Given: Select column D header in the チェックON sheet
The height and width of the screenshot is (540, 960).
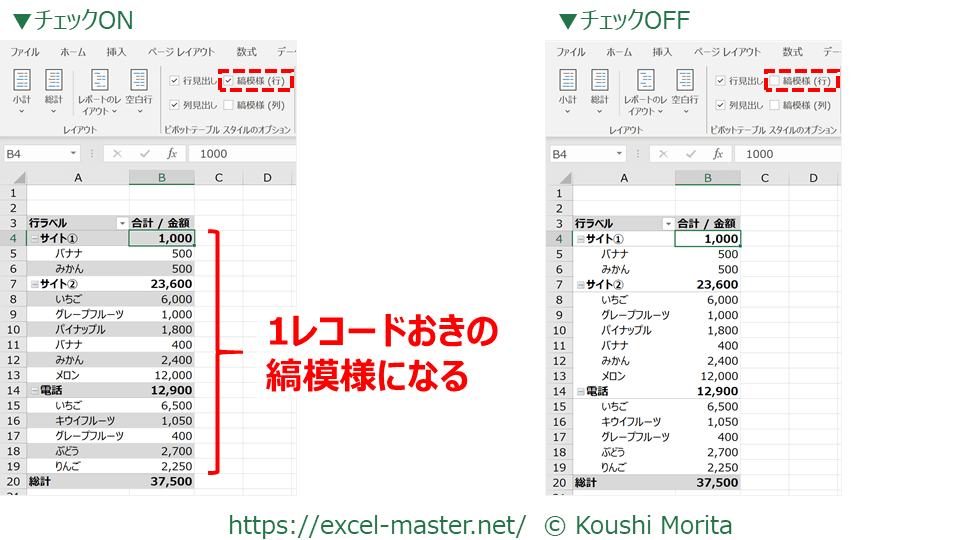Looking at the screenshot, I should [267, 178].
